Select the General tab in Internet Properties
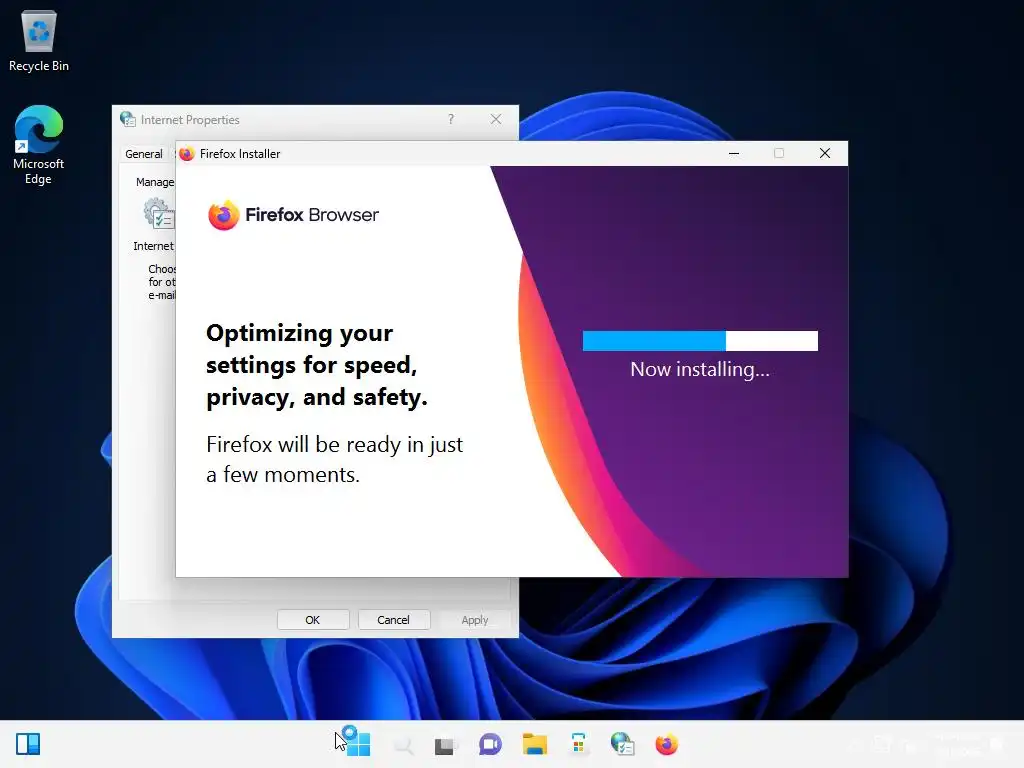 pos(144,154)
